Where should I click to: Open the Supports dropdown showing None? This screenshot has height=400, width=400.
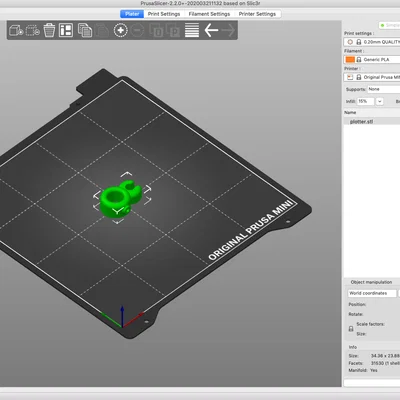click(383, 89)
